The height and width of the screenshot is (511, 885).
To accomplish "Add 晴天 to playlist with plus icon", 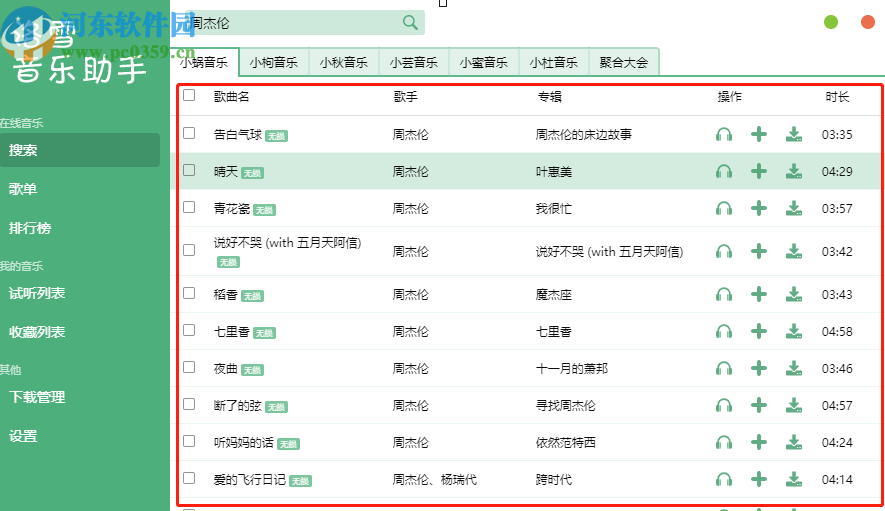I will tap(759, 171).
